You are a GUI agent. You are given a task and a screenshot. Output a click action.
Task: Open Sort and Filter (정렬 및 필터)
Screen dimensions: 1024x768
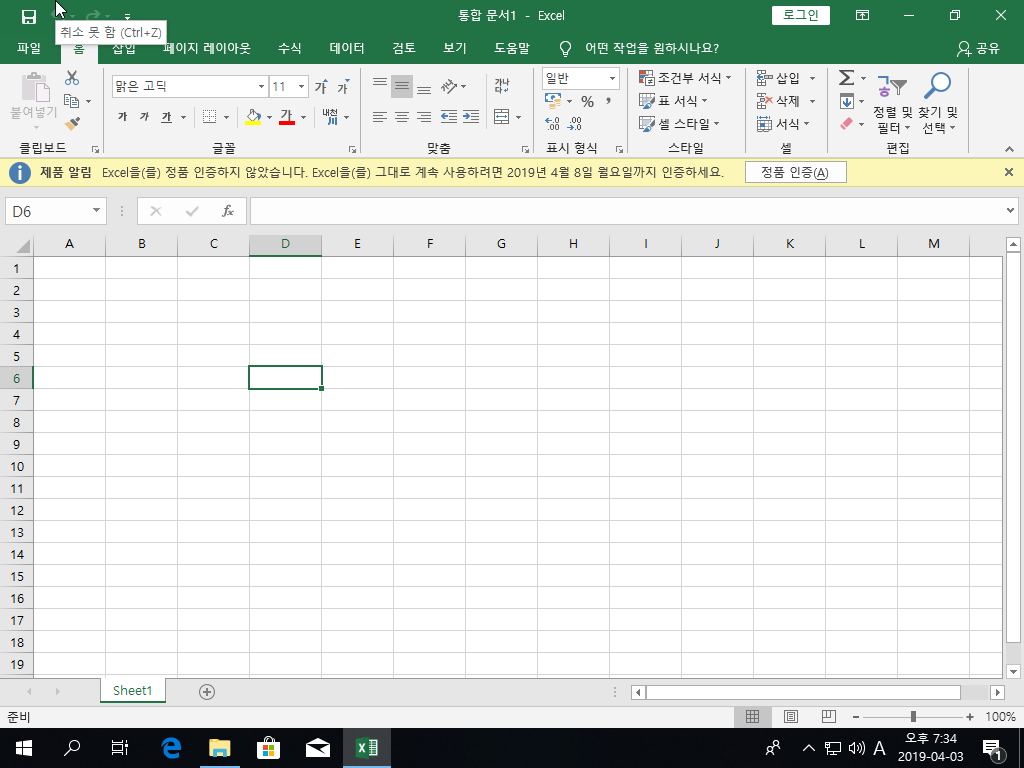point(893,103)
